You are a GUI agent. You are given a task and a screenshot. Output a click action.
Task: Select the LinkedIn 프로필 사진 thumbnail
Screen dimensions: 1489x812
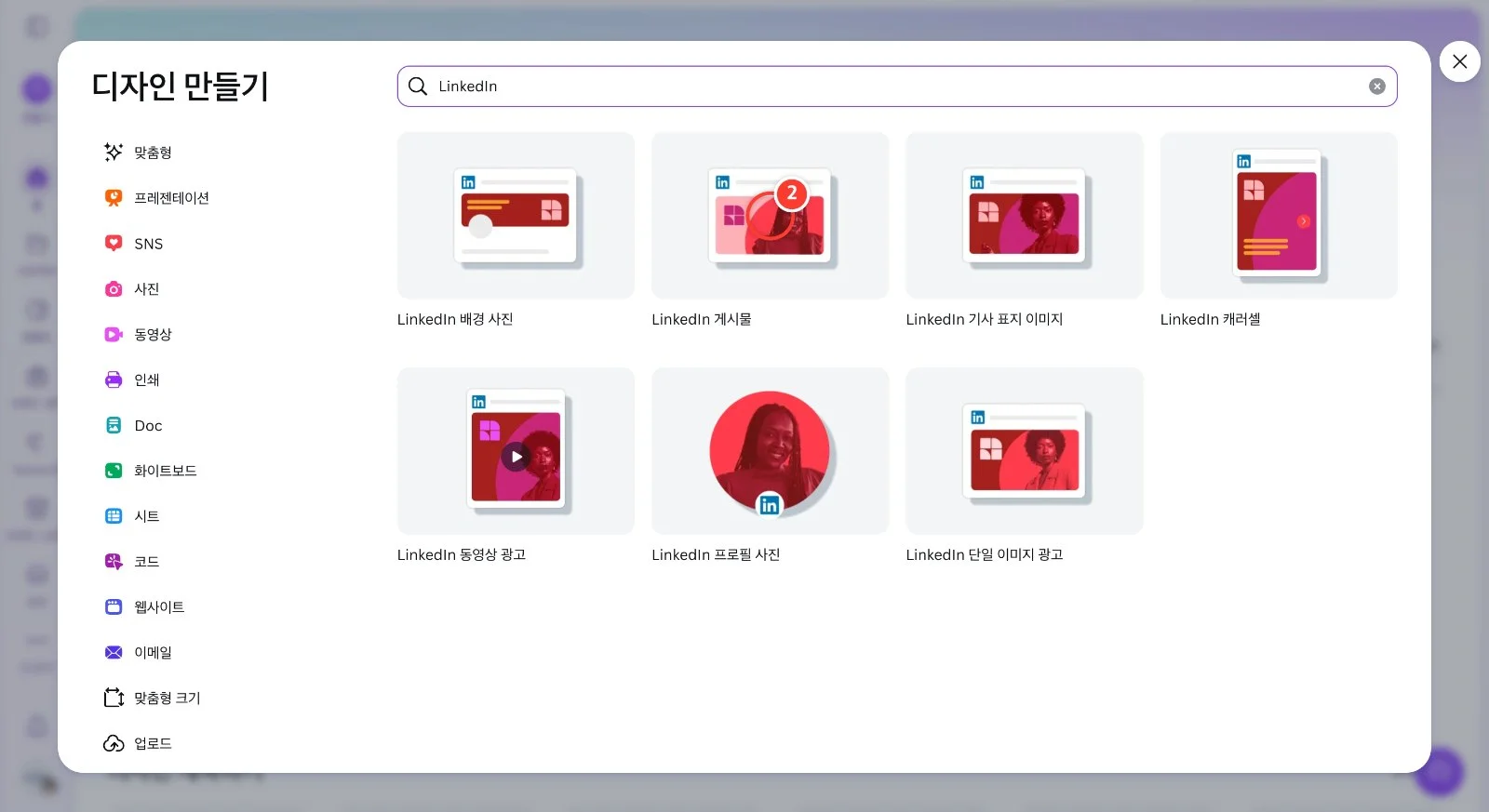[771, 451]
